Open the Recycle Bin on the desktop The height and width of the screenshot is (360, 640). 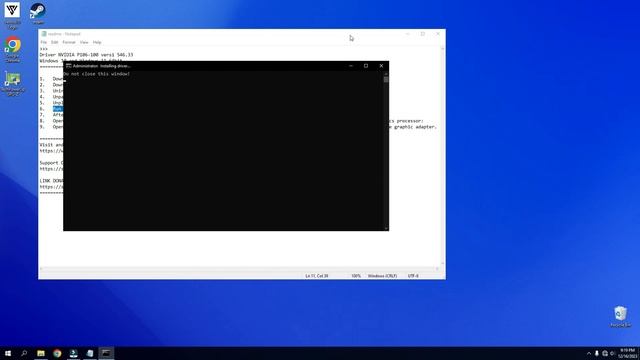pos(620,316)
